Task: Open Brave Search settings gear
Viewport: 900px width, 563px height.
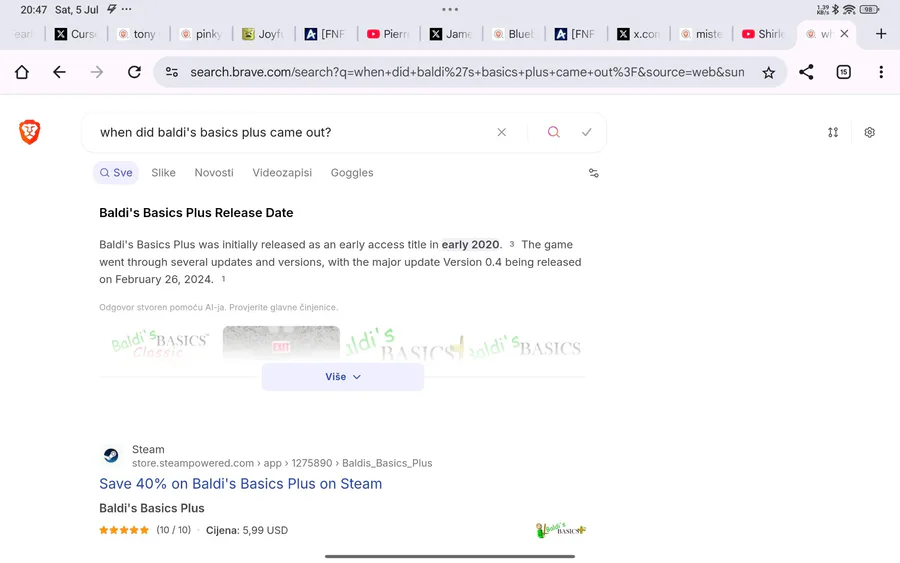Action: click(870, 133)
